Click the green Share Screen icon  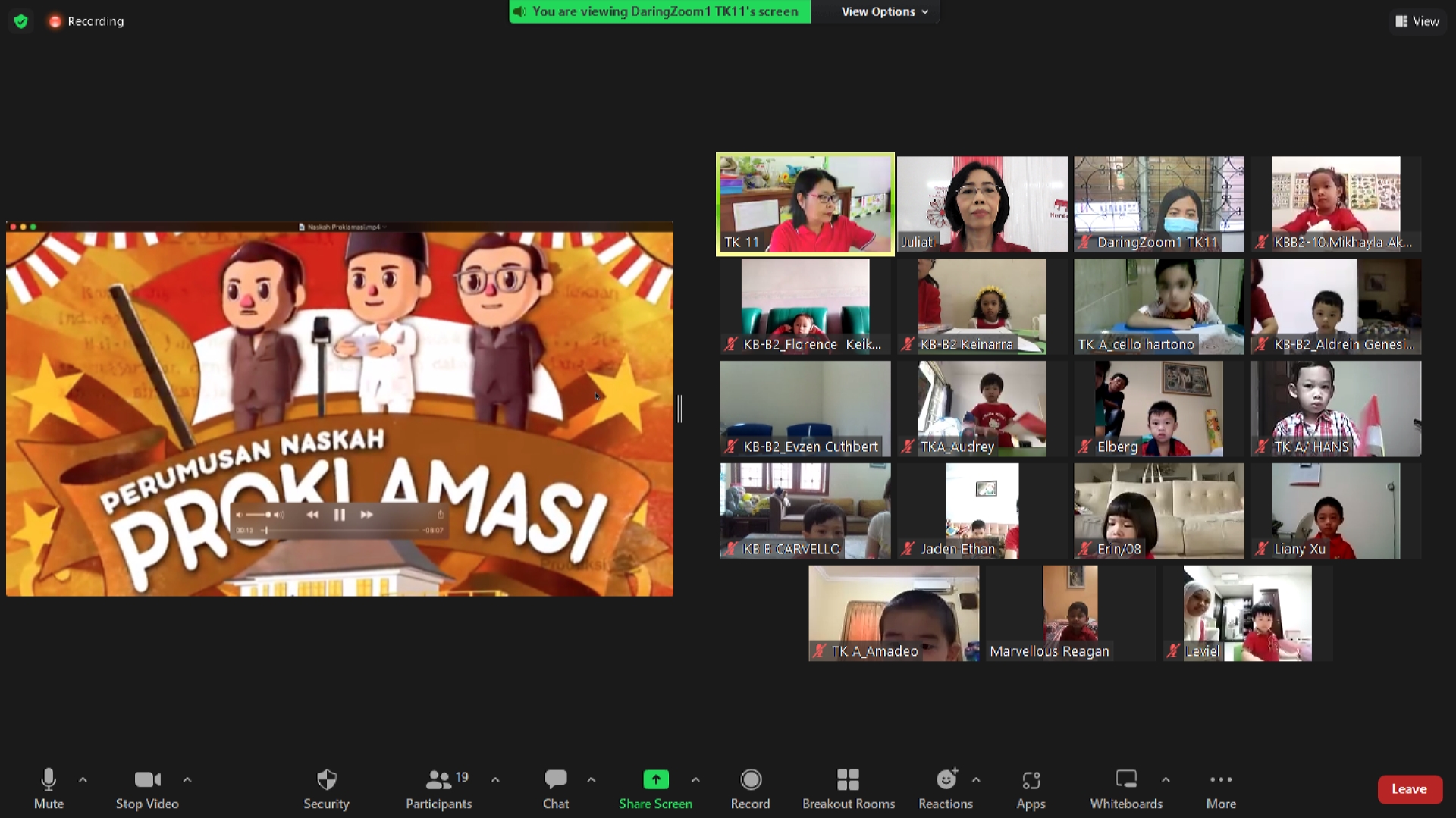[x=656, y=779]
